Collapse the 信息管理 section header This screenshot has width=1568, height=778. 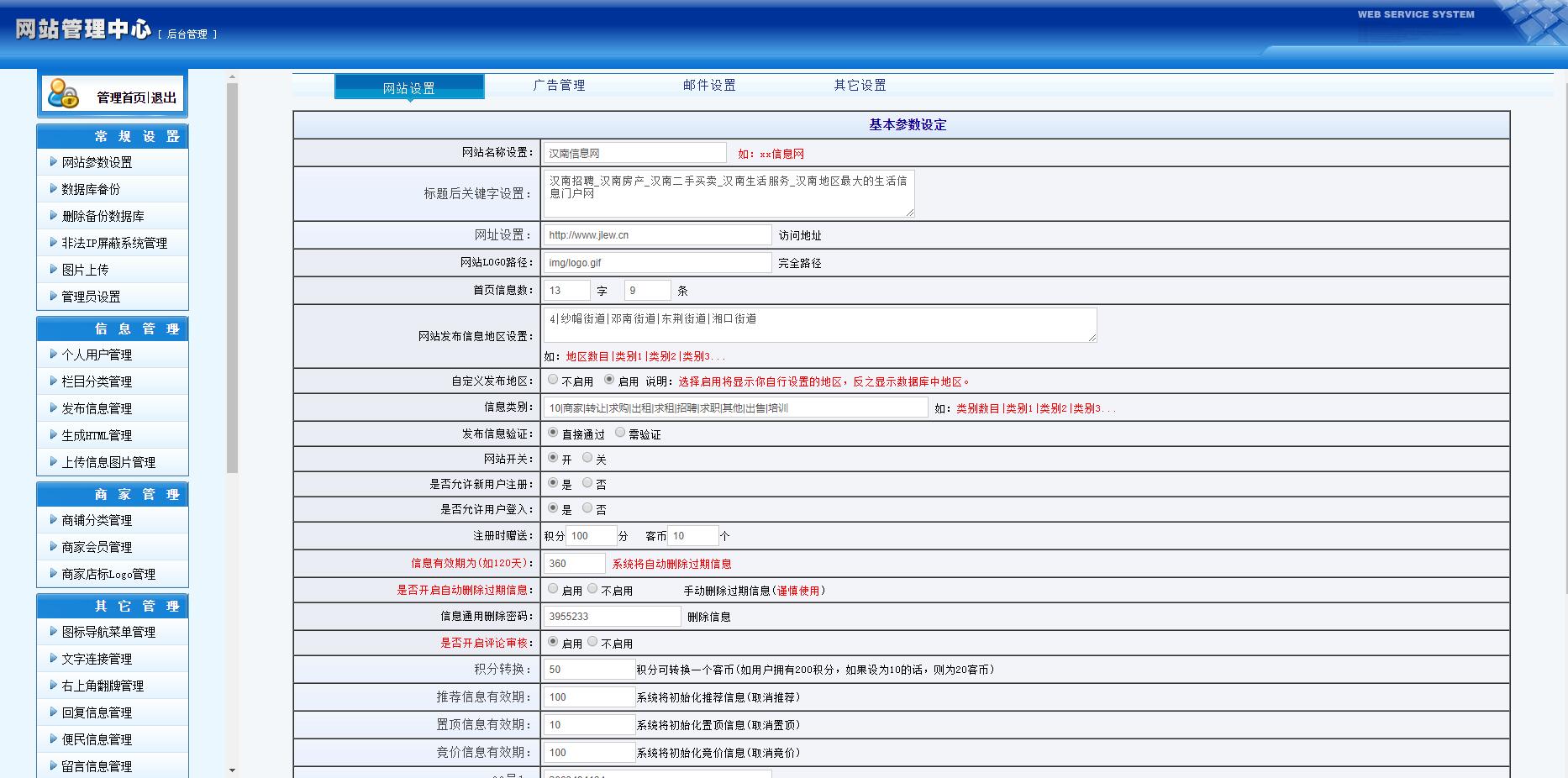113,329
